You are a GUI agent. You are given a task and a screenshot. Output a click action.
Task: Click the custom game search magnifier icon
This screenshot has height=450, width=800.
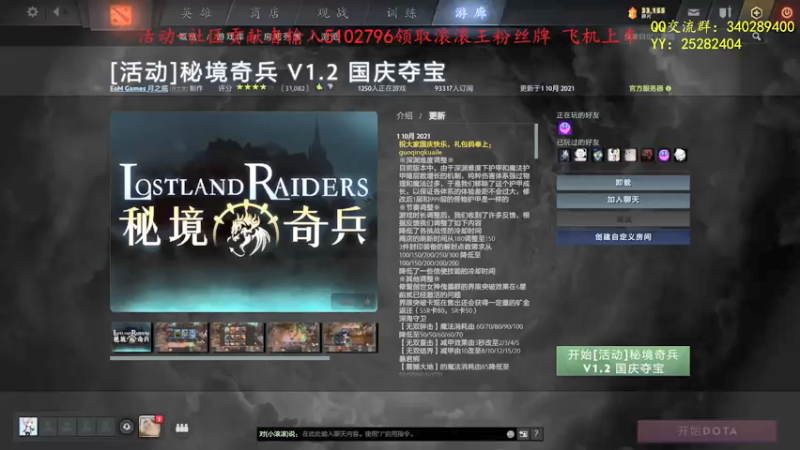coord(756,36)
